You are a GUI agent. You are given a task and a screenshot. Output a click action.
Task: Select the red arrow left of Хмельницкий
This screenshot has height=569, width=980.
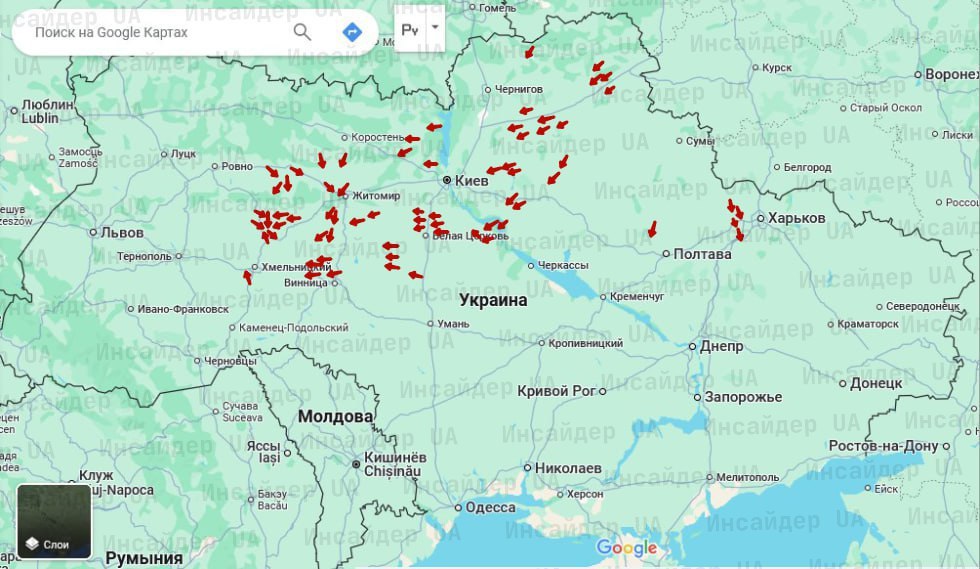pyautogui.click(x=247, y=277)
